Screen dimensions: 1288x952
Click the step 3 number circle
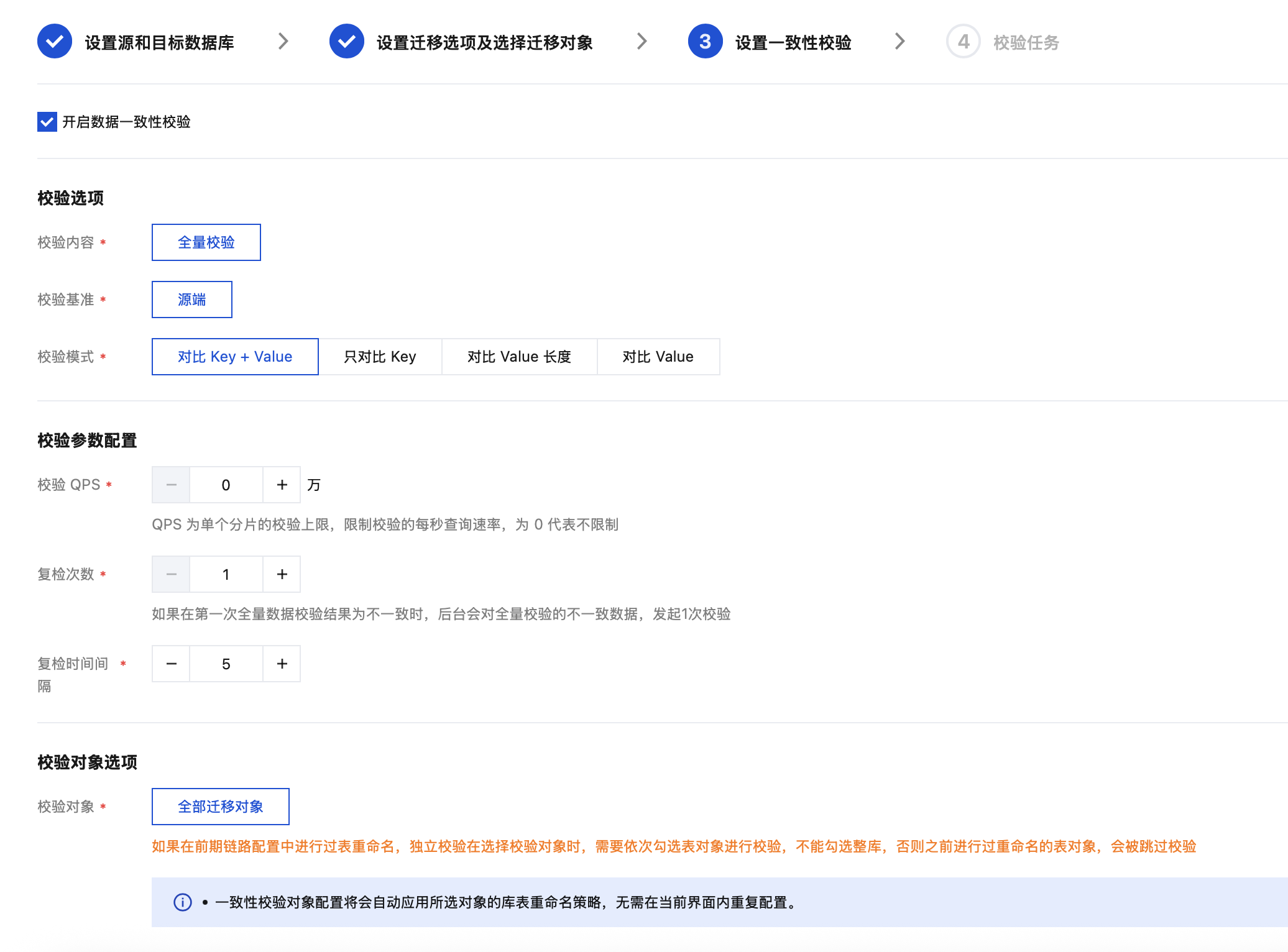[x=705, y=42]
